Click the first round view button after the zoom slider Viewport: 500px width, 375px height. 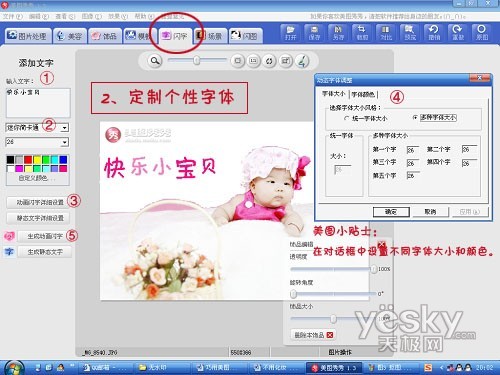[x=238, y=61]
